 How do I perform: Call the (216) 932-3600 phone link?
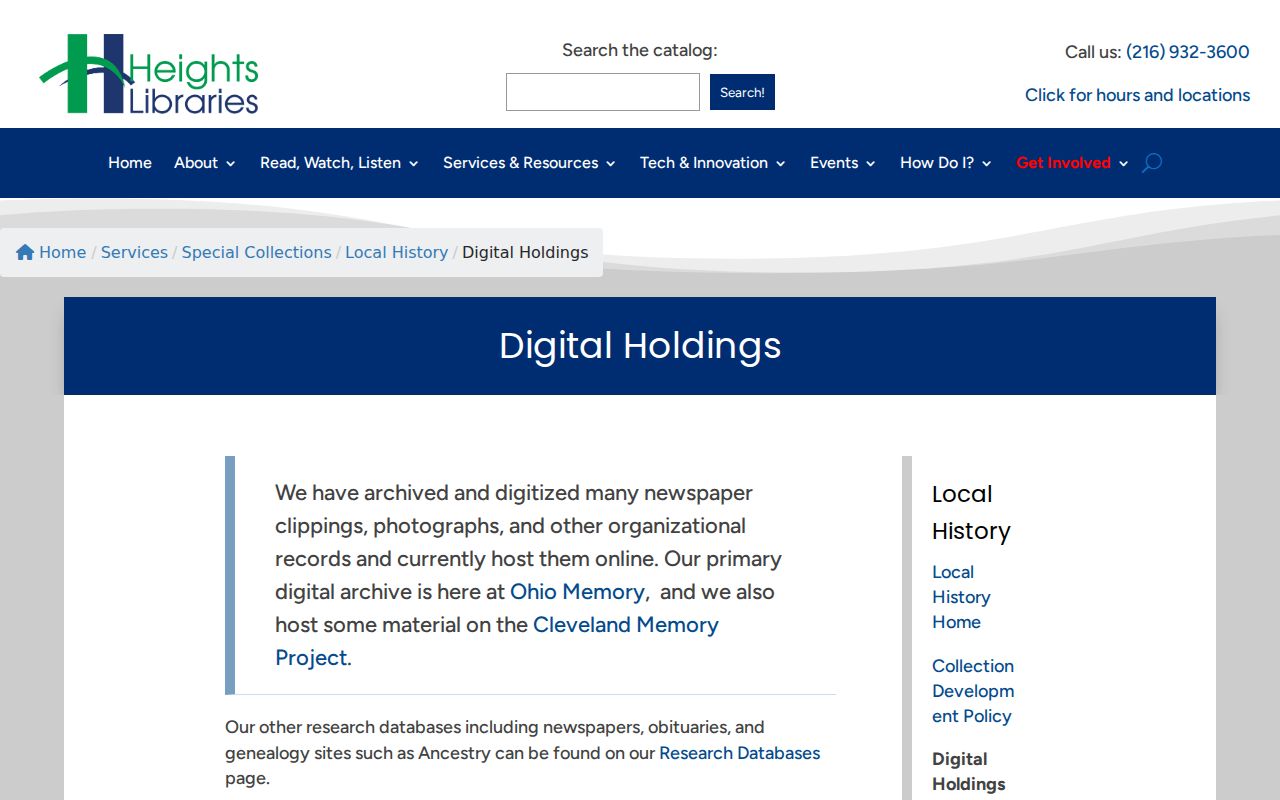point(1188,52)
